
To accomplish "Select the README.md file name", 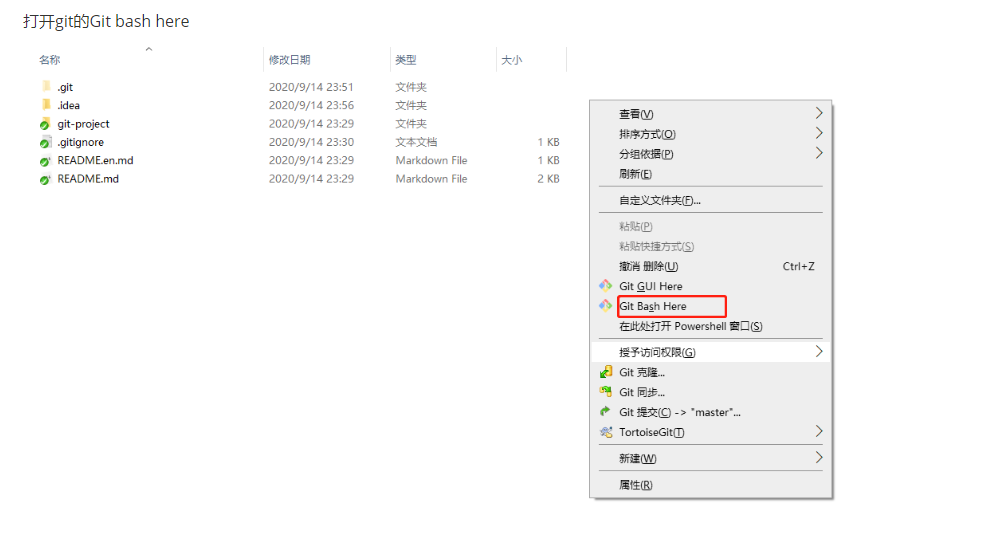I will pyautogui.click(x=88, y=179).
